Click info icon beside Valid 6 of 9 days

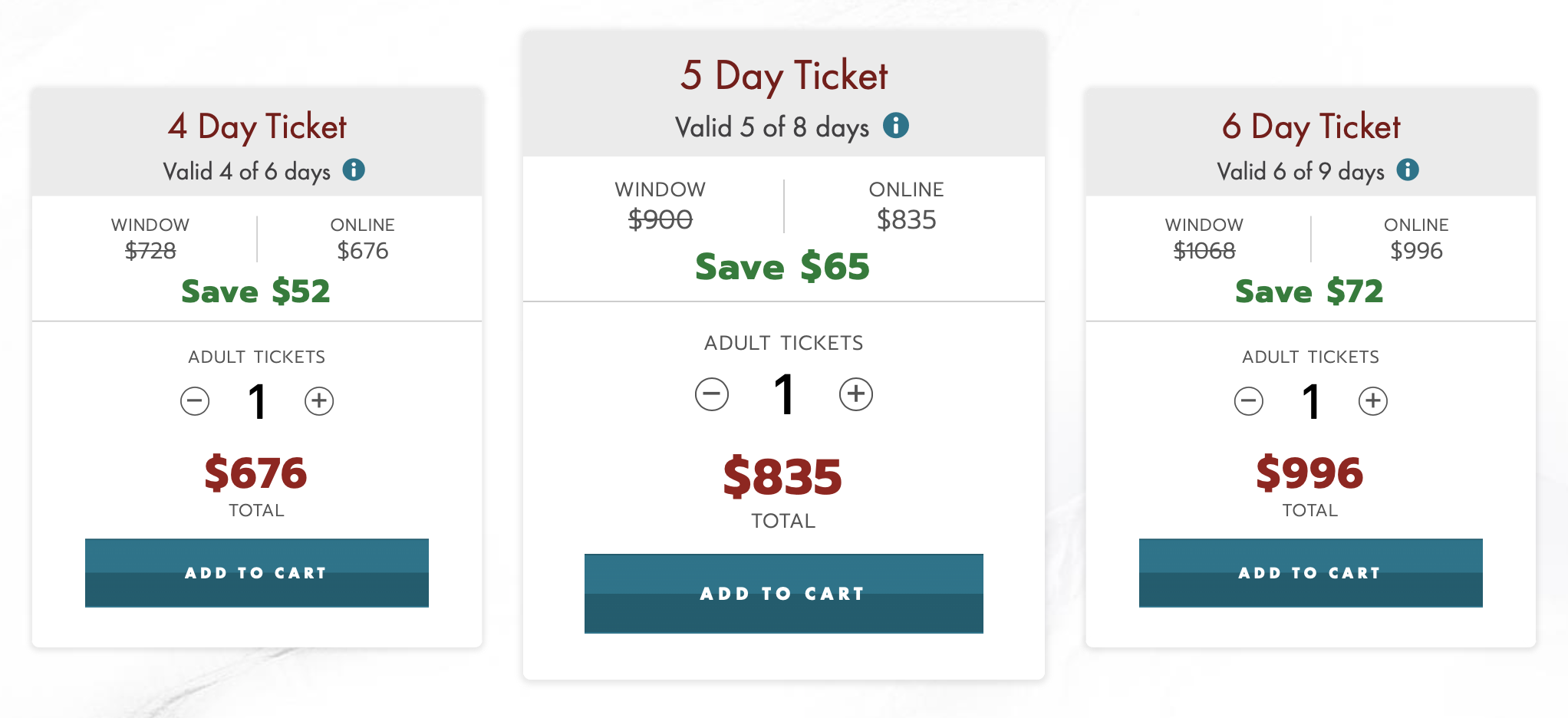[1408, 170]
